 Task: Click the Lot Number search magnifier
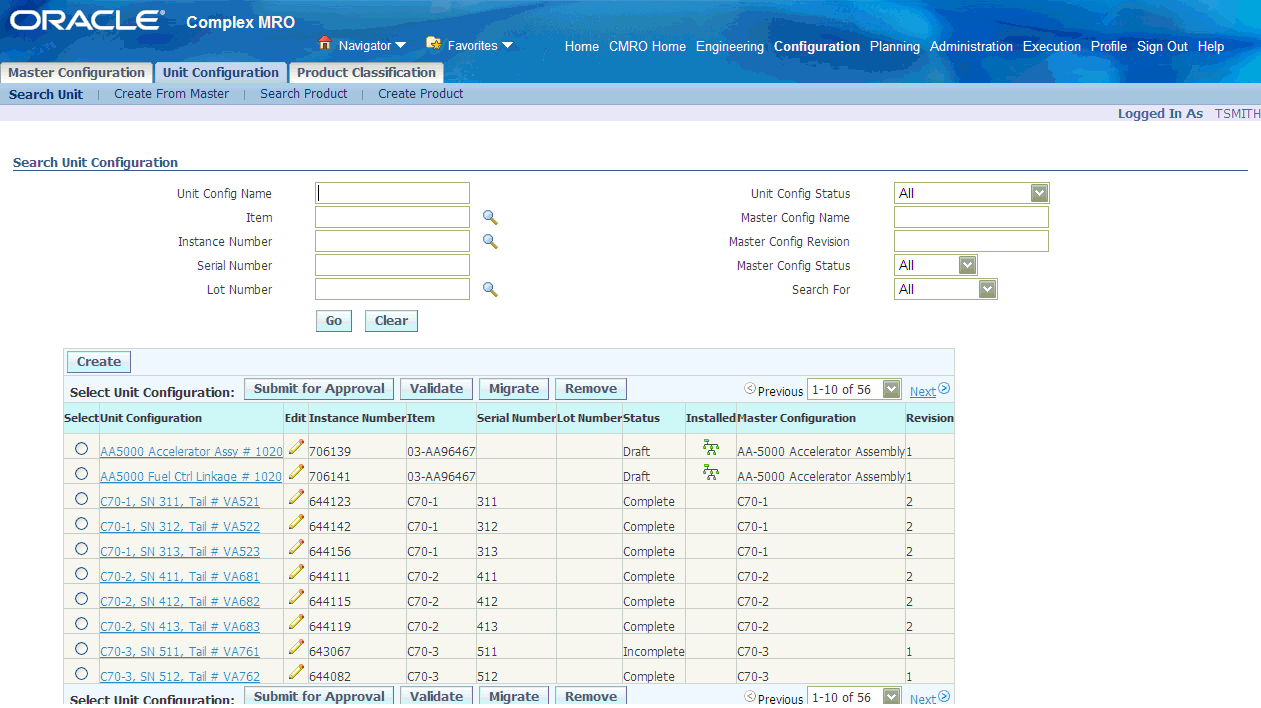tap(490, 290)
